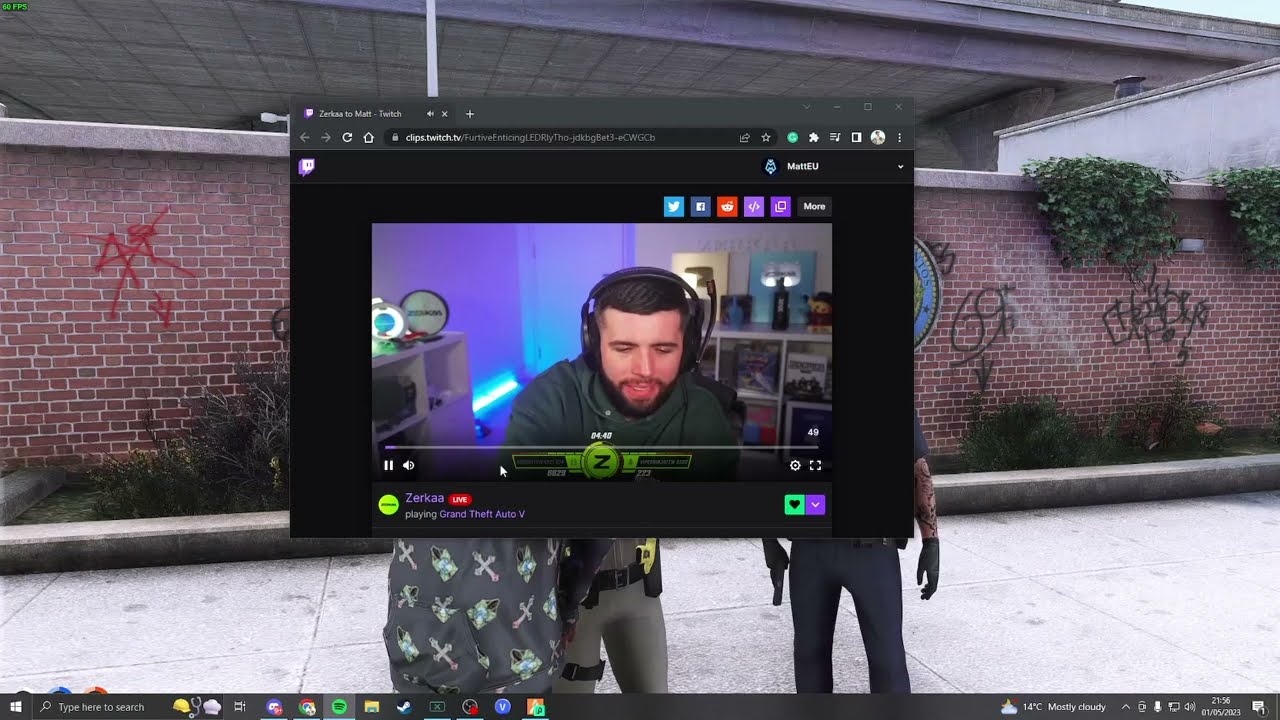
Task: Toggle the Chrome side panel
Action: click(x=856, y=137)
